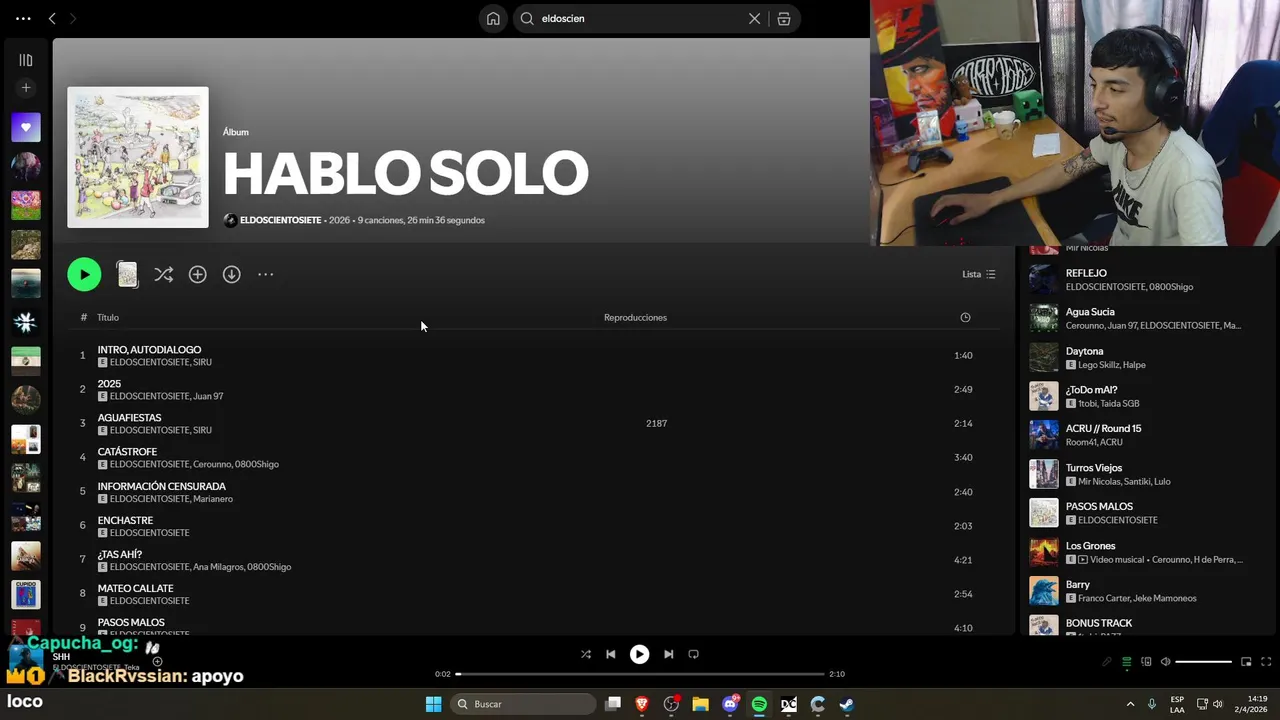Screen dimensions: 1280x720
Task: Skip to the next track
Action: tap(668, 654)
